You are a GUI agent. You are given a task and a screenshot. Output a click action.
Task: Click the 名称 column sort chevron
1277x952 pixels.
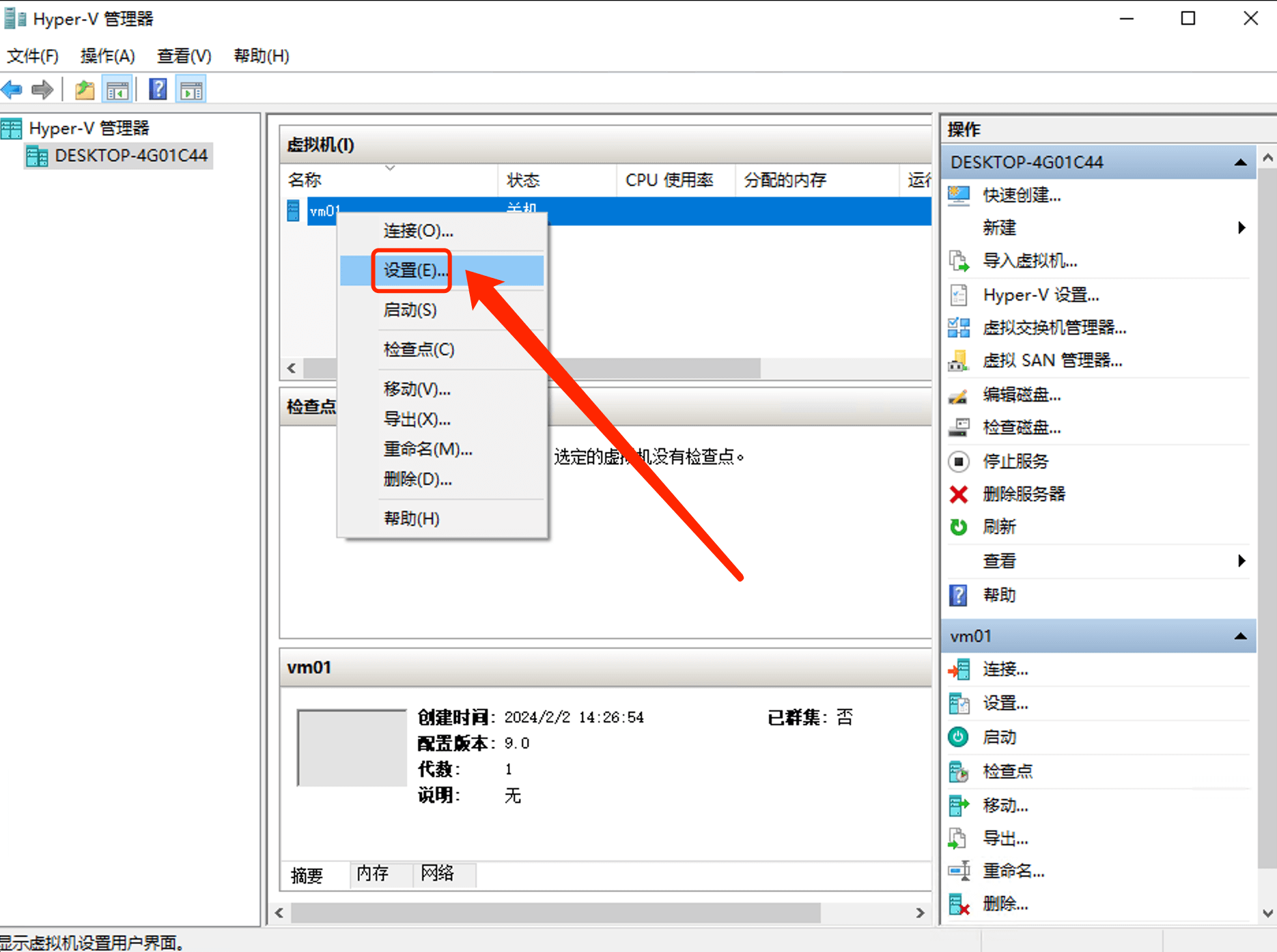click(390, 168)
